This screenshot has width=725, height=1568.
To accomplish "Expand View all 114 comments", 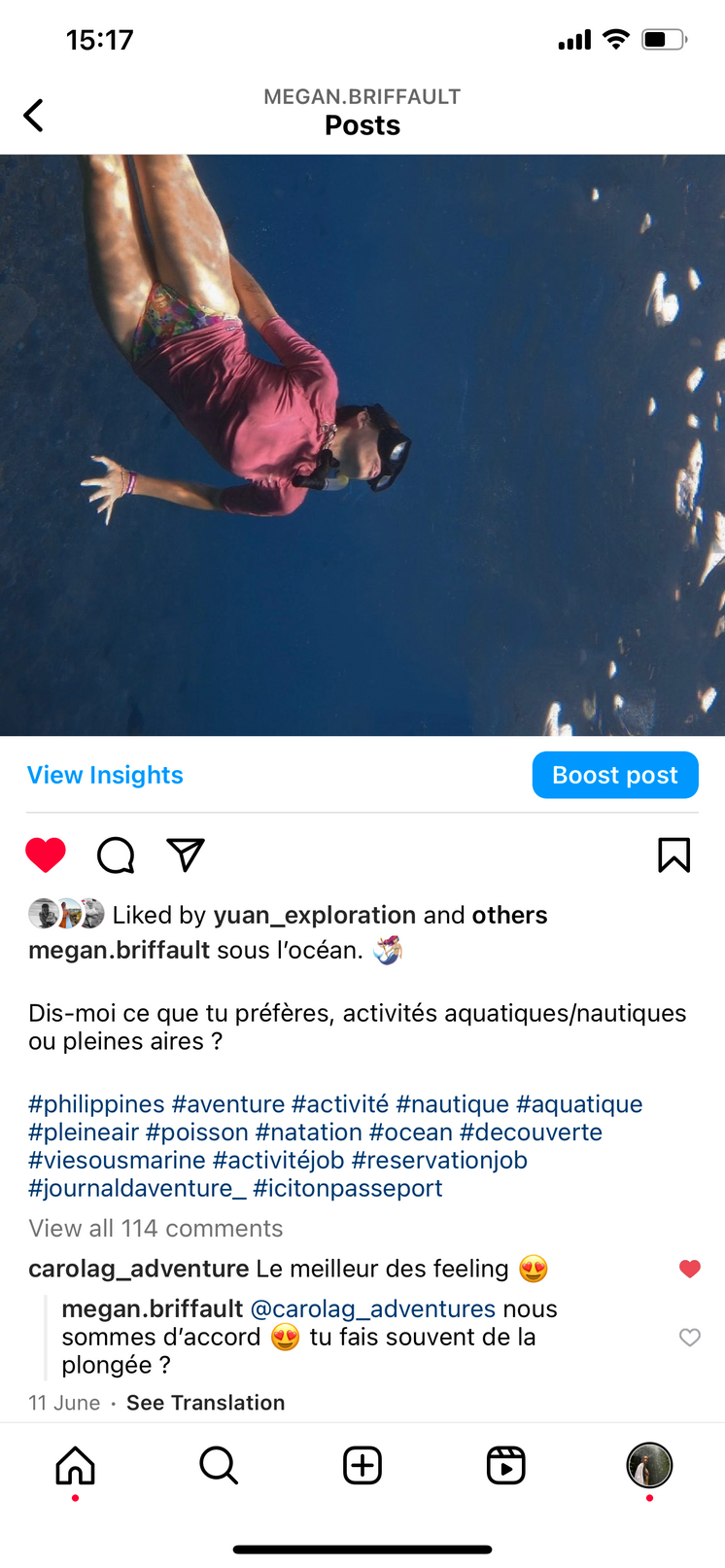I will tap(155, 1229).
